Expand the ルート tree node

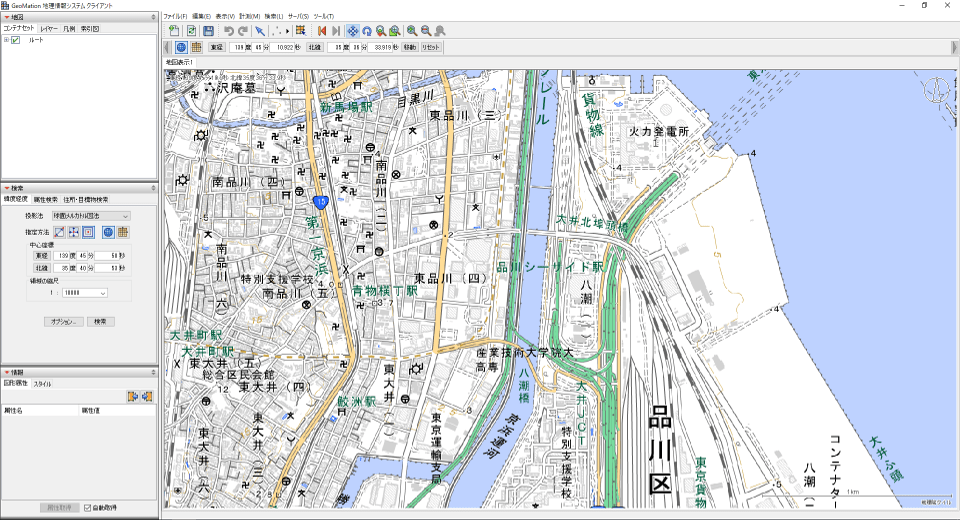point(6,40)
